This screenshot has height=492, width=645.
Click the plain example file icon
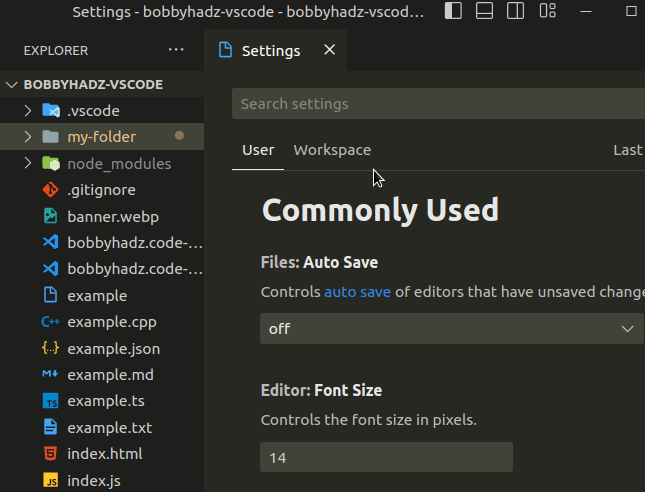tap(51, 295)
